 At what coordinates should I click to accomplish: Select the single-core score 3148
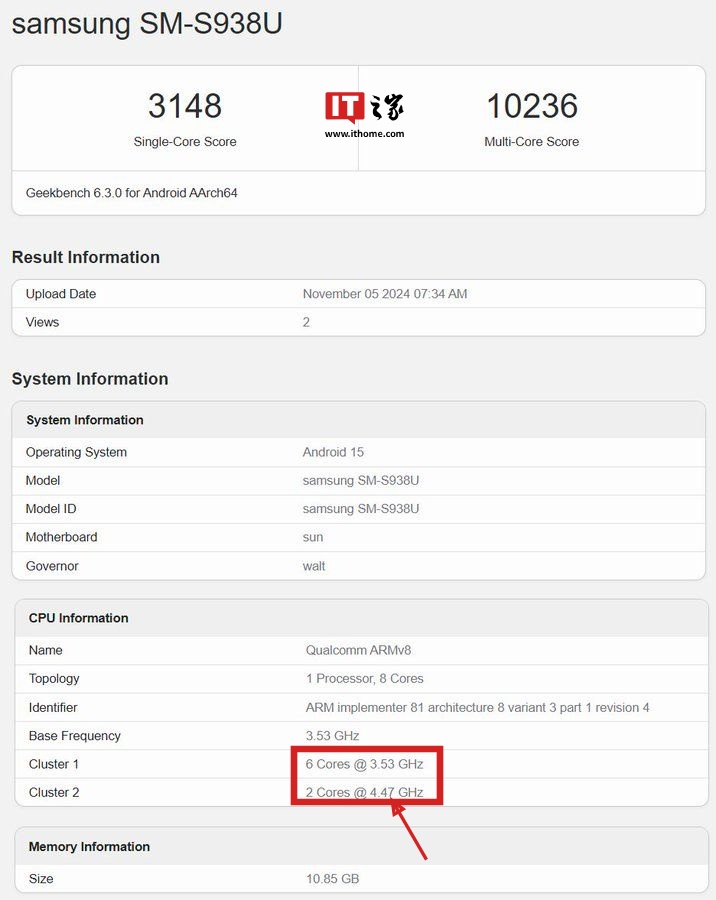[x=185, y=106]
